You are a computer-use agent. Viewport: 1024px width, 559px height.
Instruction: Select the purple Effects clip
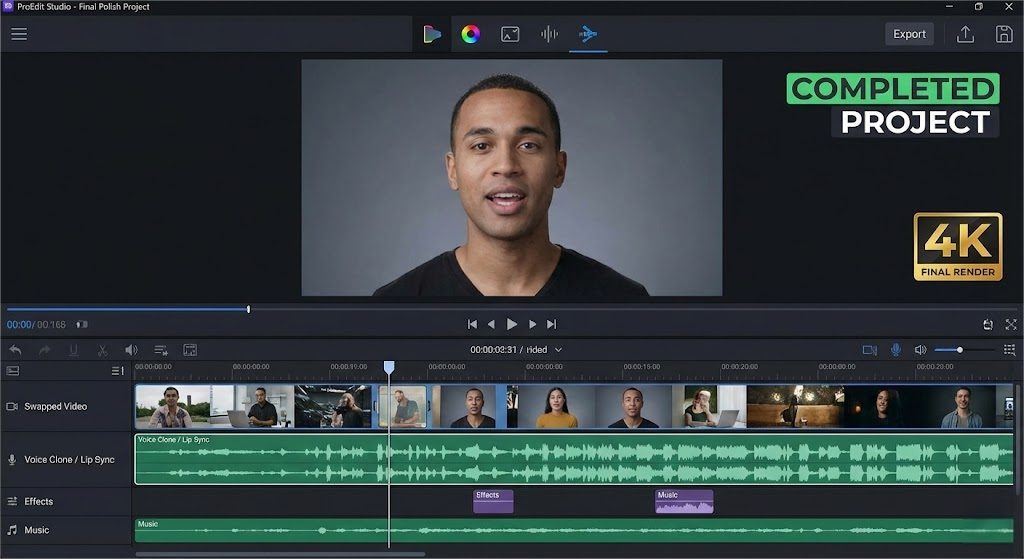point(493,501)
